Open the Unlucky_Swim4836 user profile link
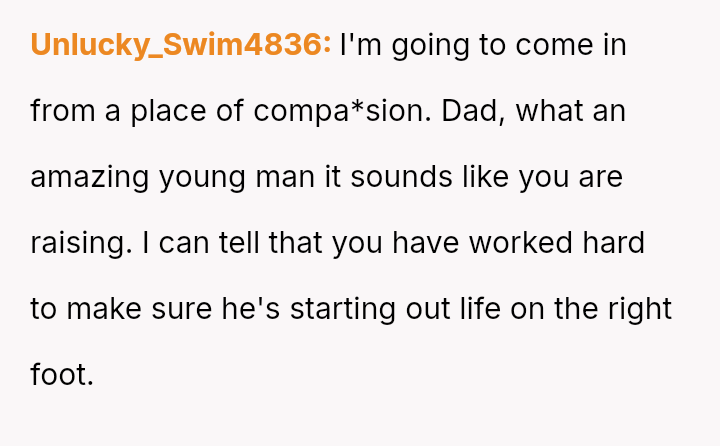 pyautogui.click(x=180, y=45)
